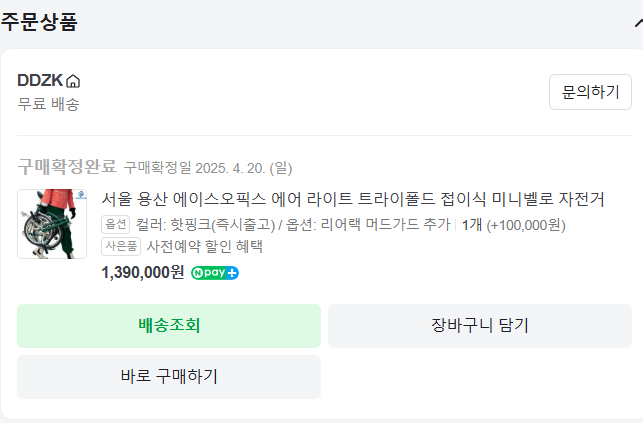Open the 에이스오픽스 에어 라이트 product title

pos(353,199)
